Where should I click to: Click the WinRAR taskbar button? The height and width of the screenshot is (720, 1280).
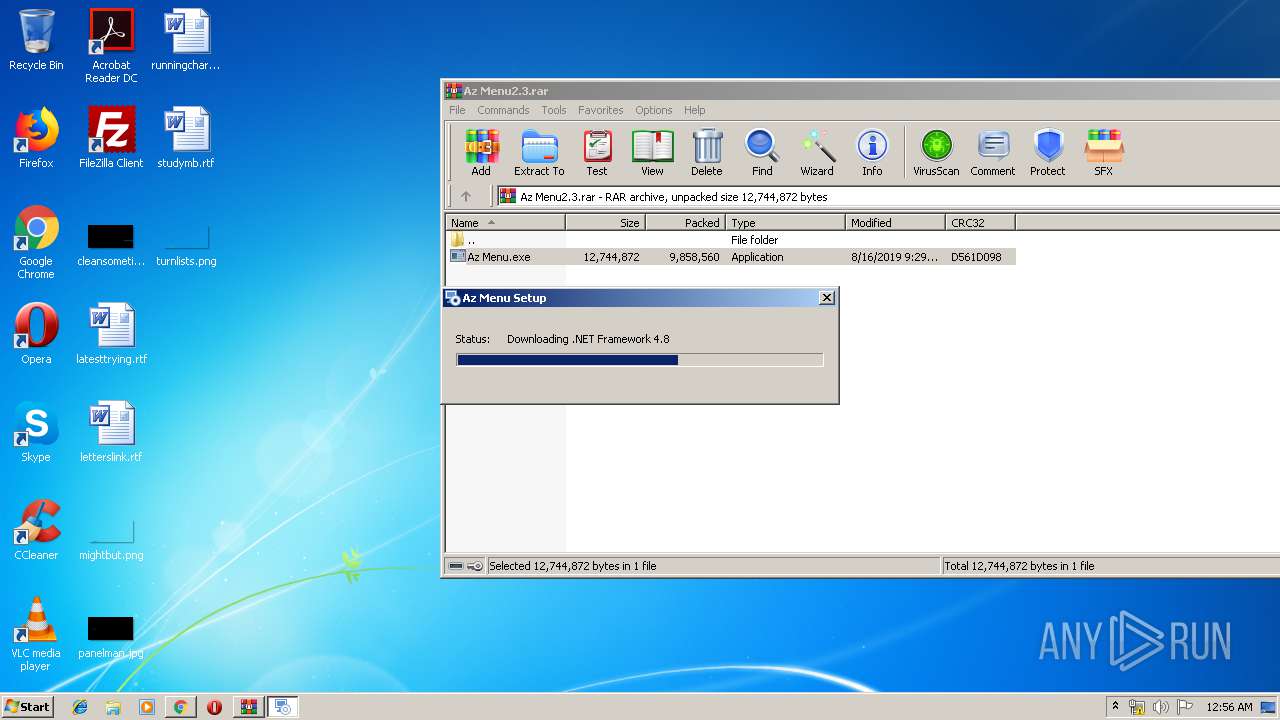click(249, 707)
